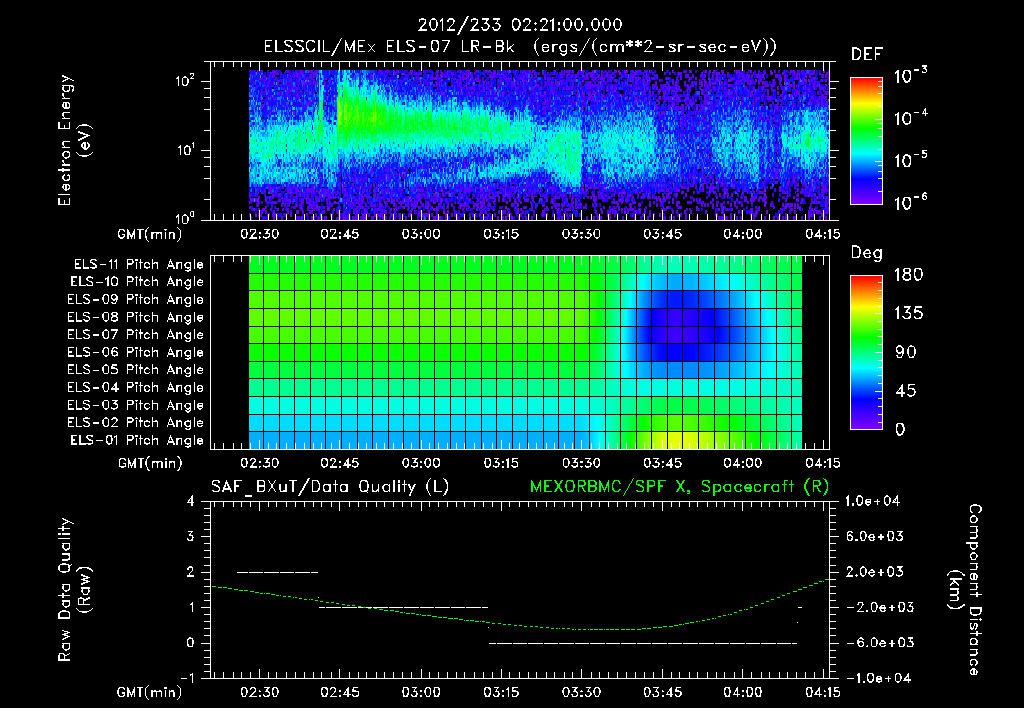
Task: Select the ELS-09 Pitch Angle row label
Action: click(136, 300)
